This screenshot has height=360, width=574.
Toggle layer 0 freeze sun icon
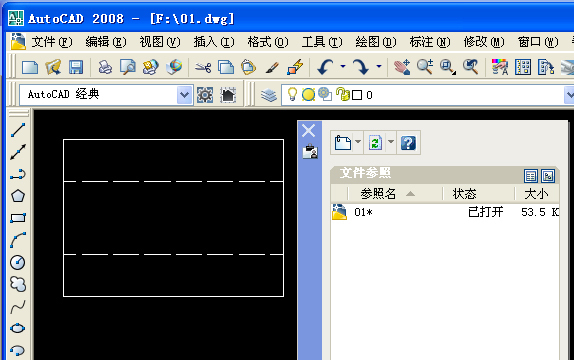point(308,95)
